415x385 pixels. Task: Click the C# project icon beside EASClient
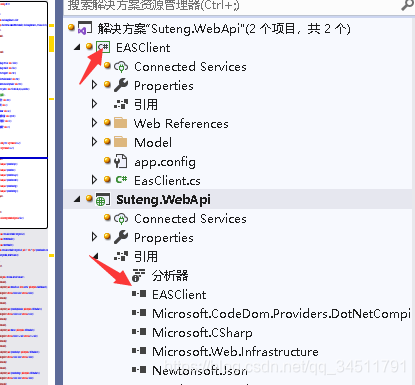click(103, 47)
